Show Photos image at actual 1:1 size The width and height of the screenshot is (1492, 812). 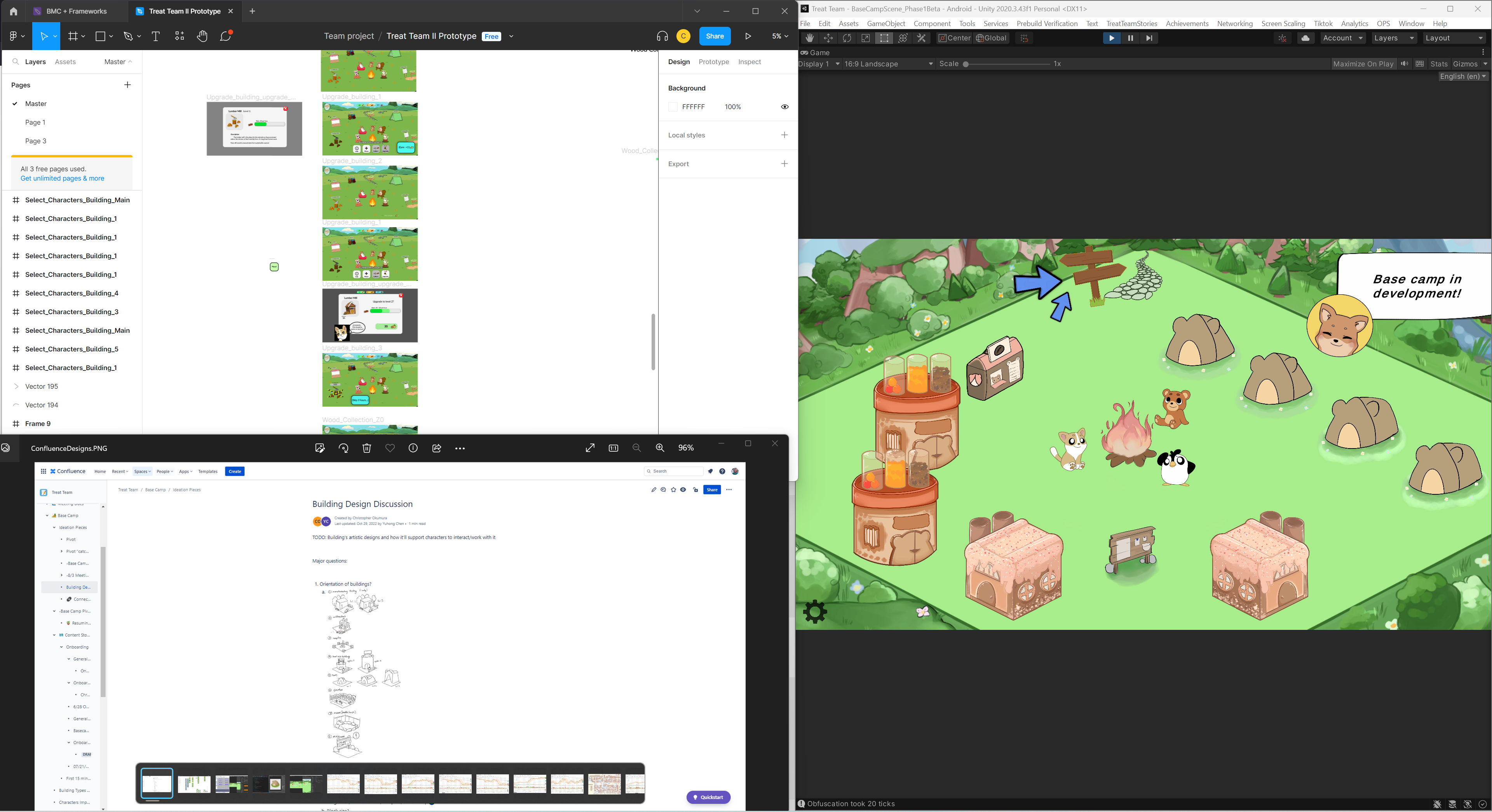[x=614, y=448]
